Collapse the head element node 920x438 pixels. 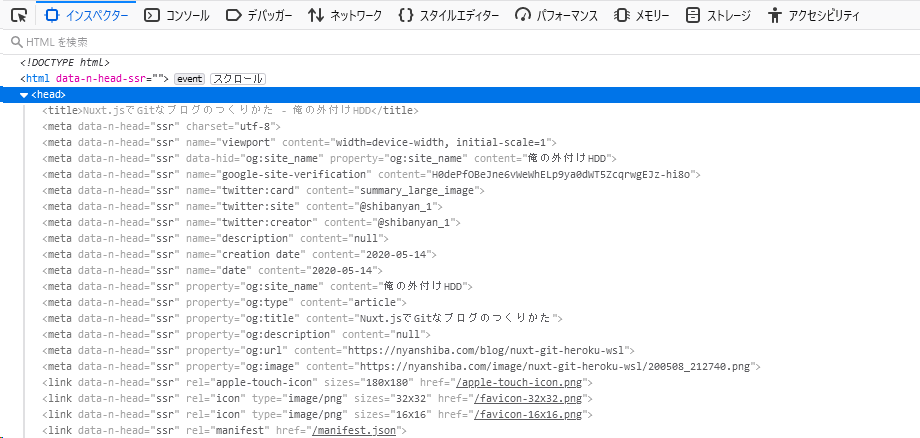(x=24, y=95)
